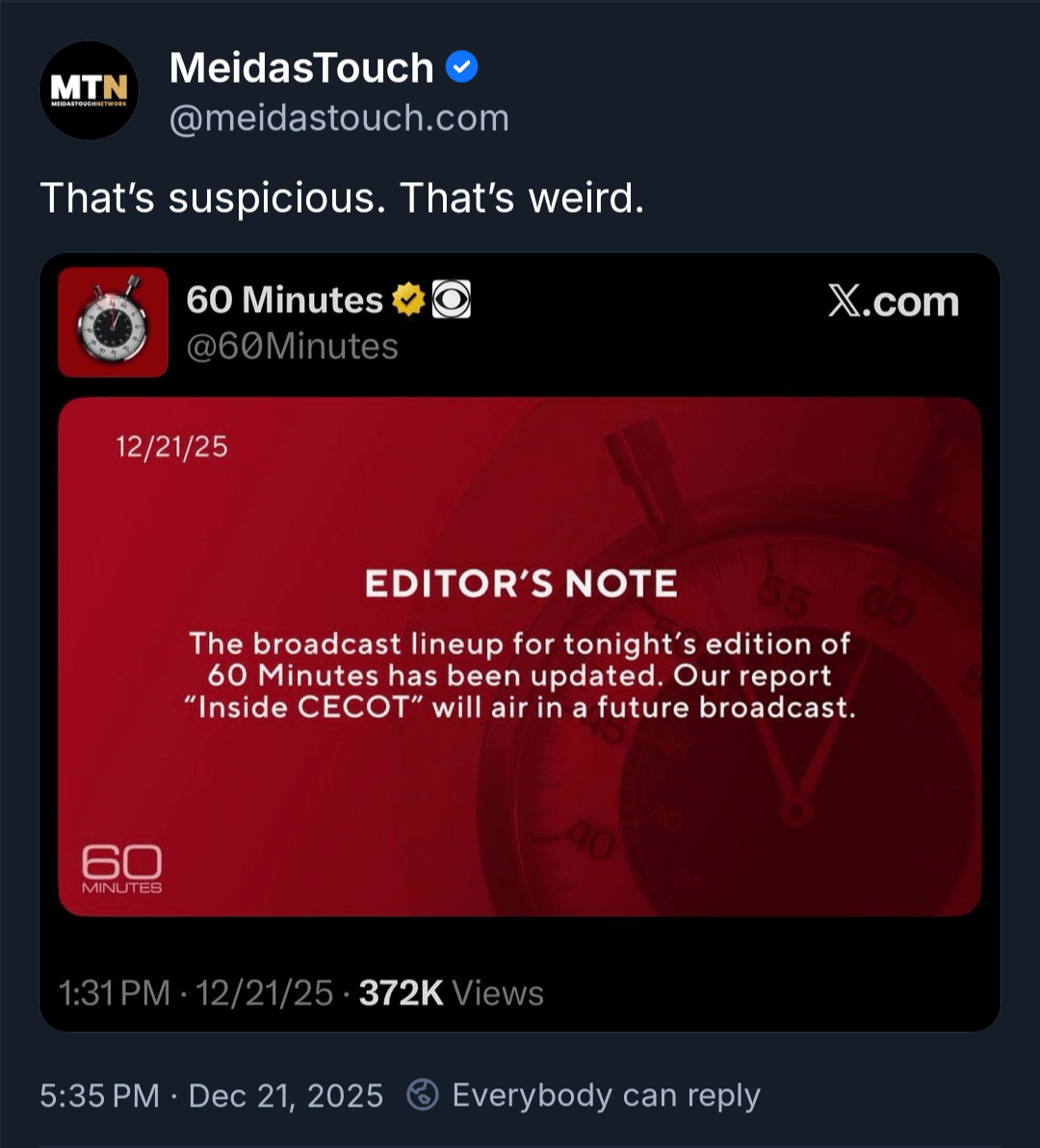Click the blue verified badge beside MeidasTouch
The width and height of the screenshot is (1040, 1148).
pyautogui.click(x=462, y=68)
